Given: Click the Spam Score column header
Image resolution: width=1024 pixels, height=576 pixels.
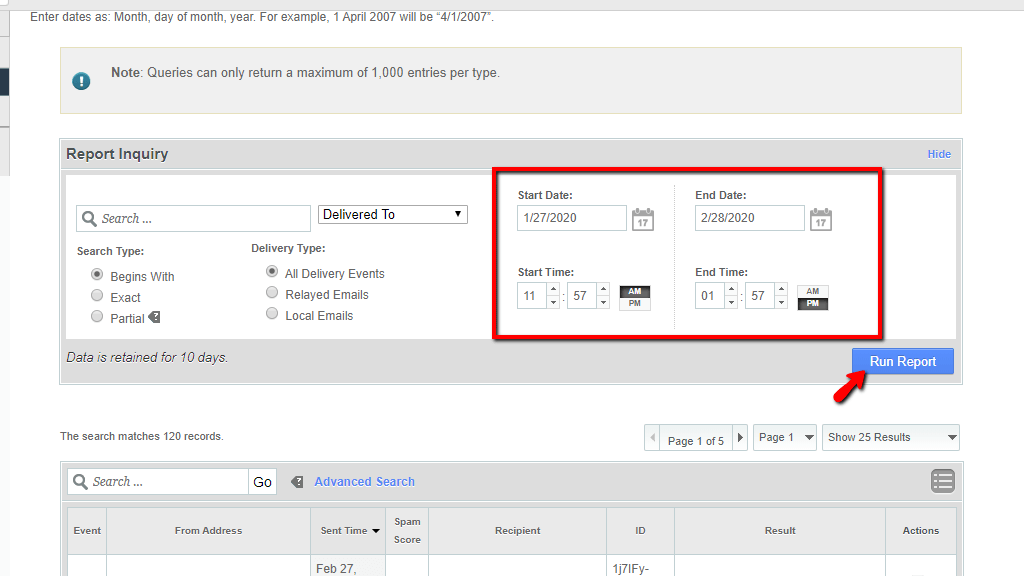Looking at the screenshot, I should pos(407,531).
